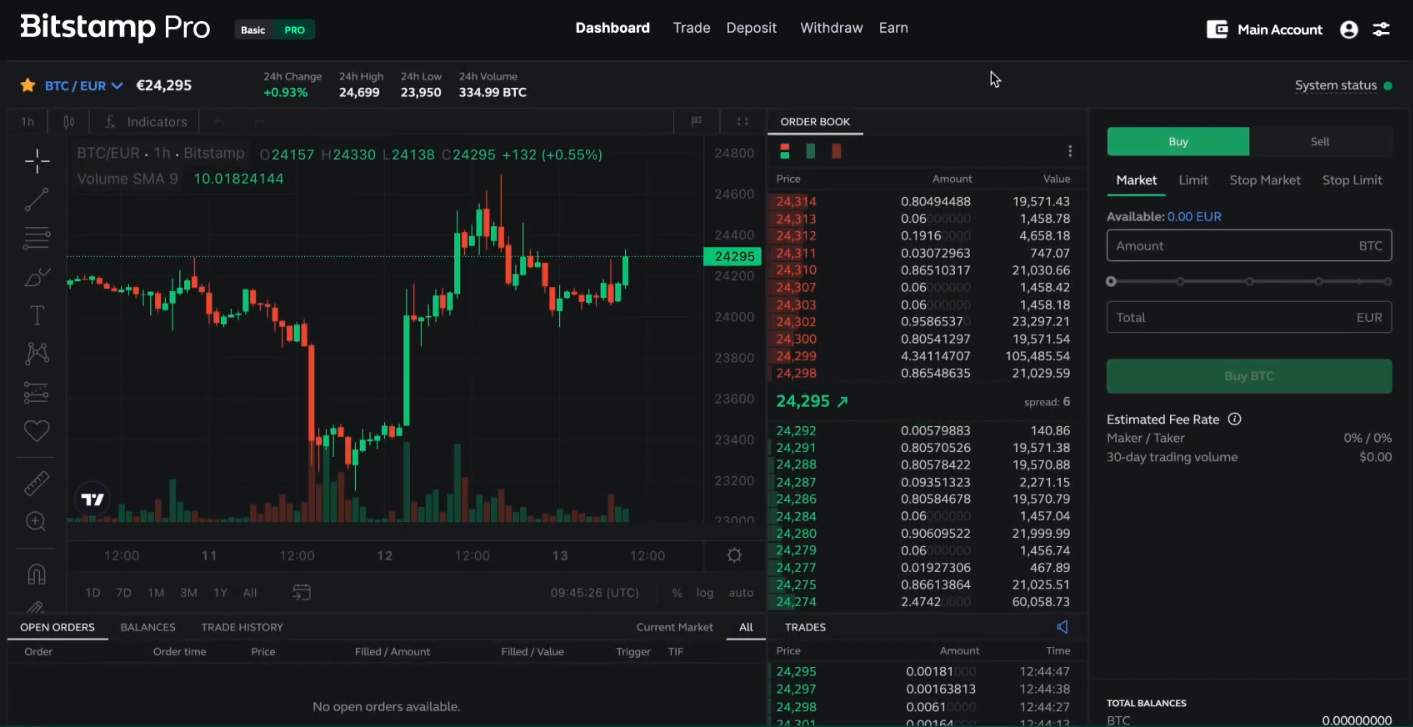The height and width of the screenshot is (727, 1413).
Task: Open the go-to-date calendar icon
Action: (x=301, y=592)
